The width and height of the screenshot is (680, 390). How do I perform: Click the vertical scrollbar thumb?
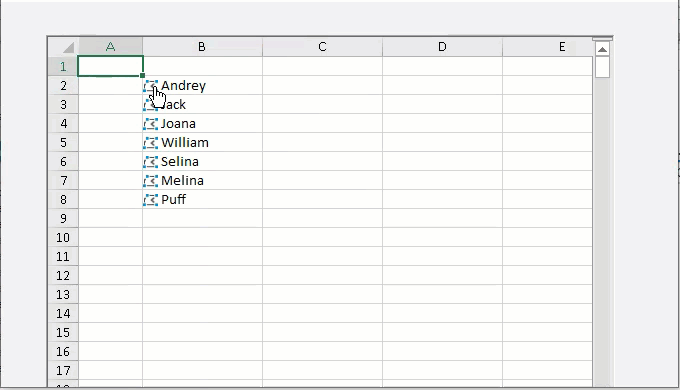pos(602,67)
